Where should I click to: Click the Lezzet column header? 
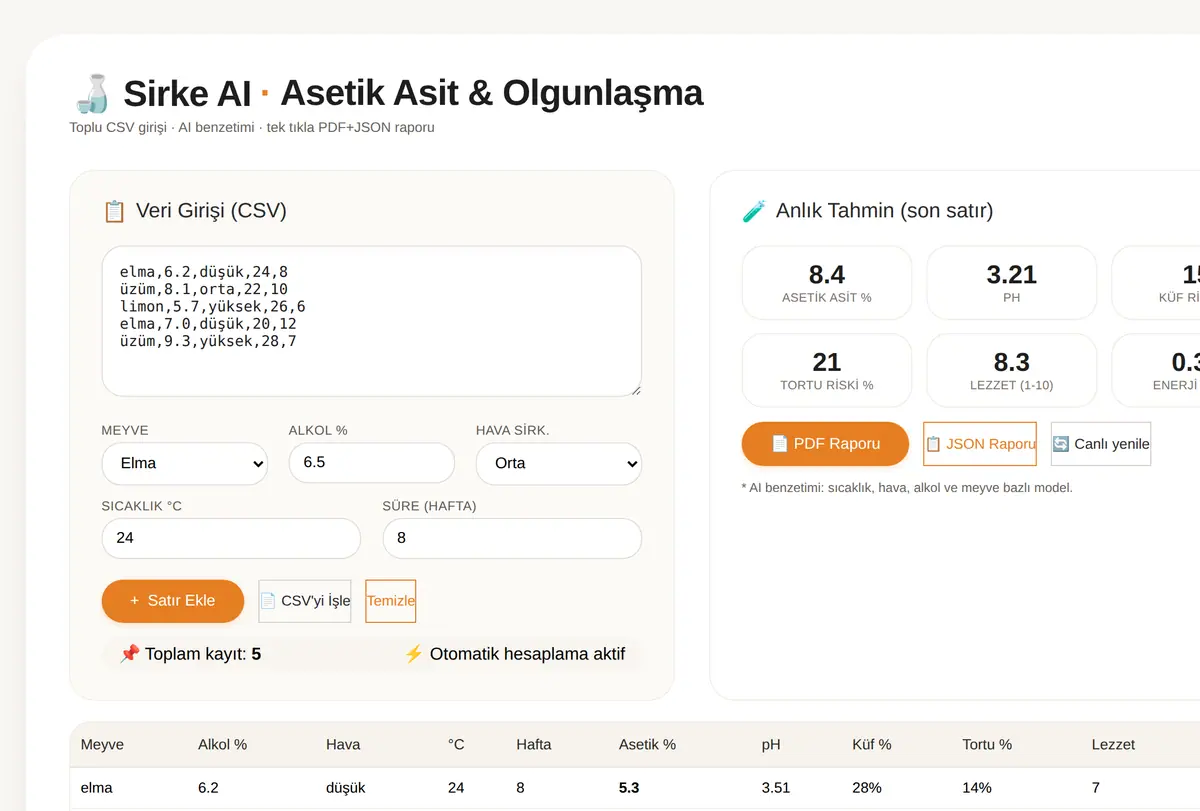(x=1113, y=745)
